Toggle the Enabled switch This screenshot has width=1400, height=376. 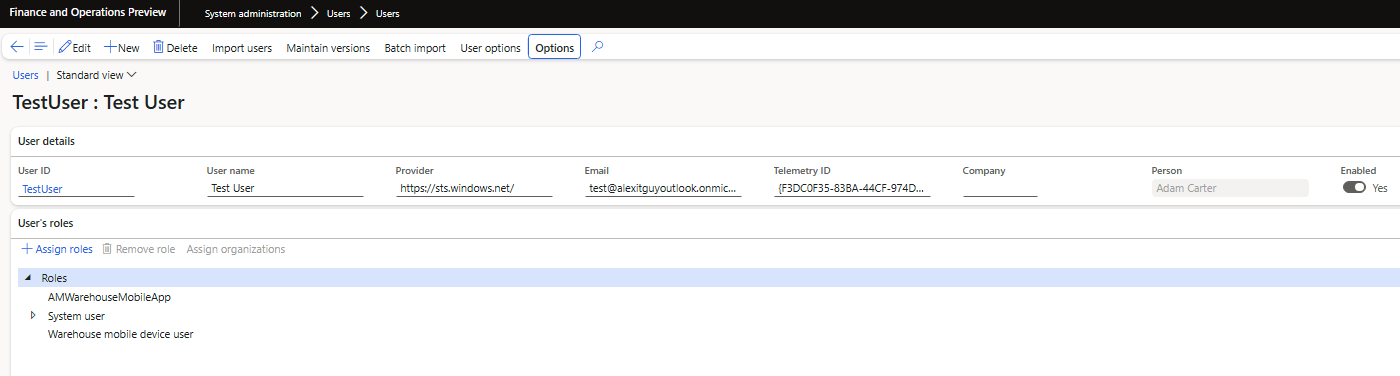point(1354,187)
